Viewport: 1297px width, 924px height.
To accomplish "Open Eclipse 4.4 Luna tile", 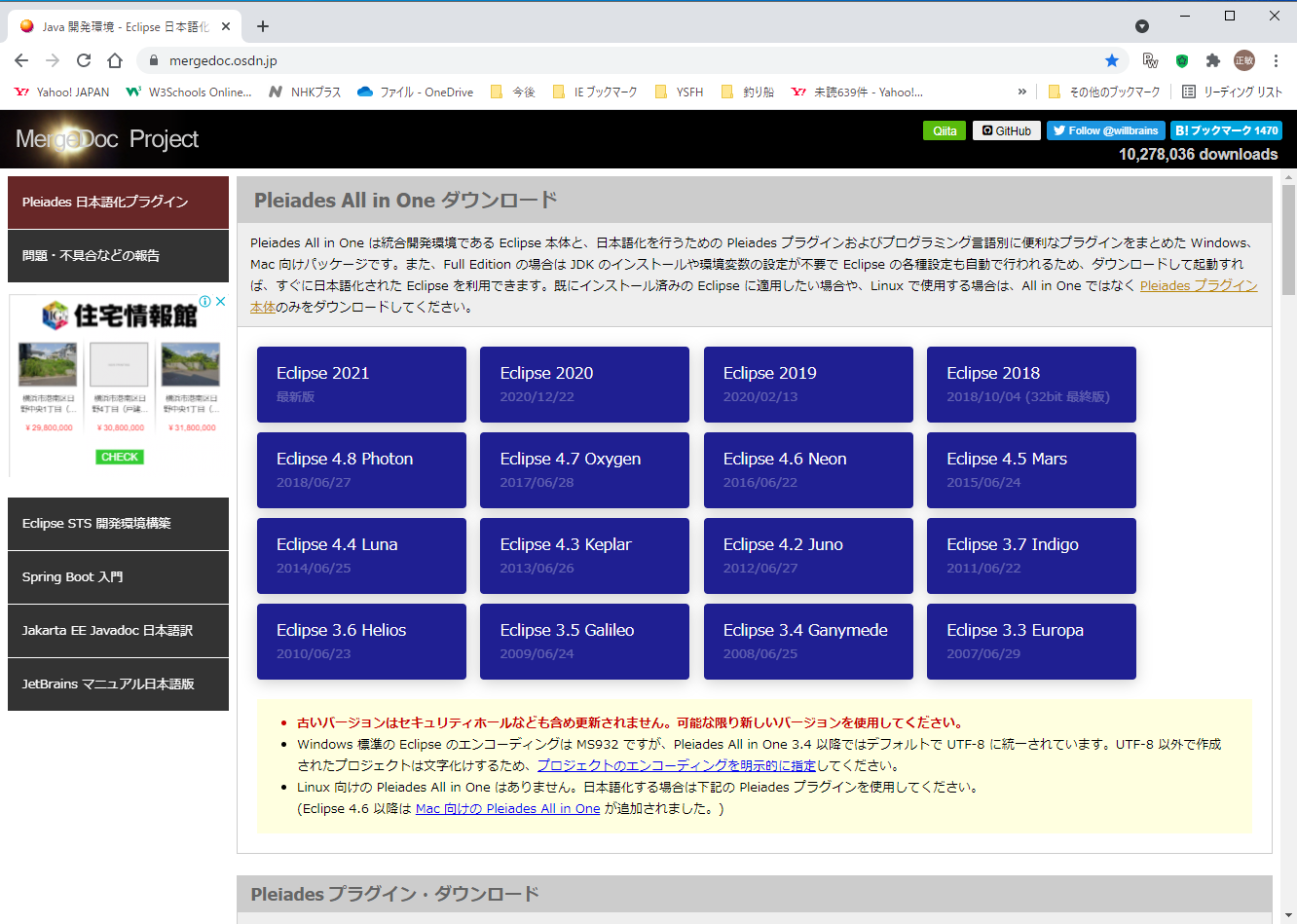I will pyautogui.click(x=361, y=556).
